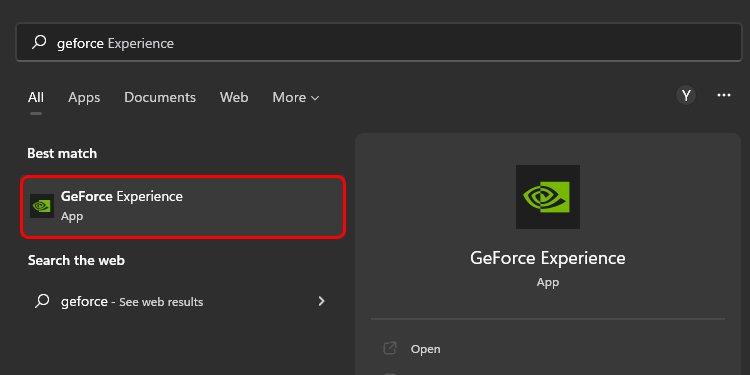Expand the More filters dropdown
The width and height of the screenshot is (750, 375).
click(x=296, y=98)
